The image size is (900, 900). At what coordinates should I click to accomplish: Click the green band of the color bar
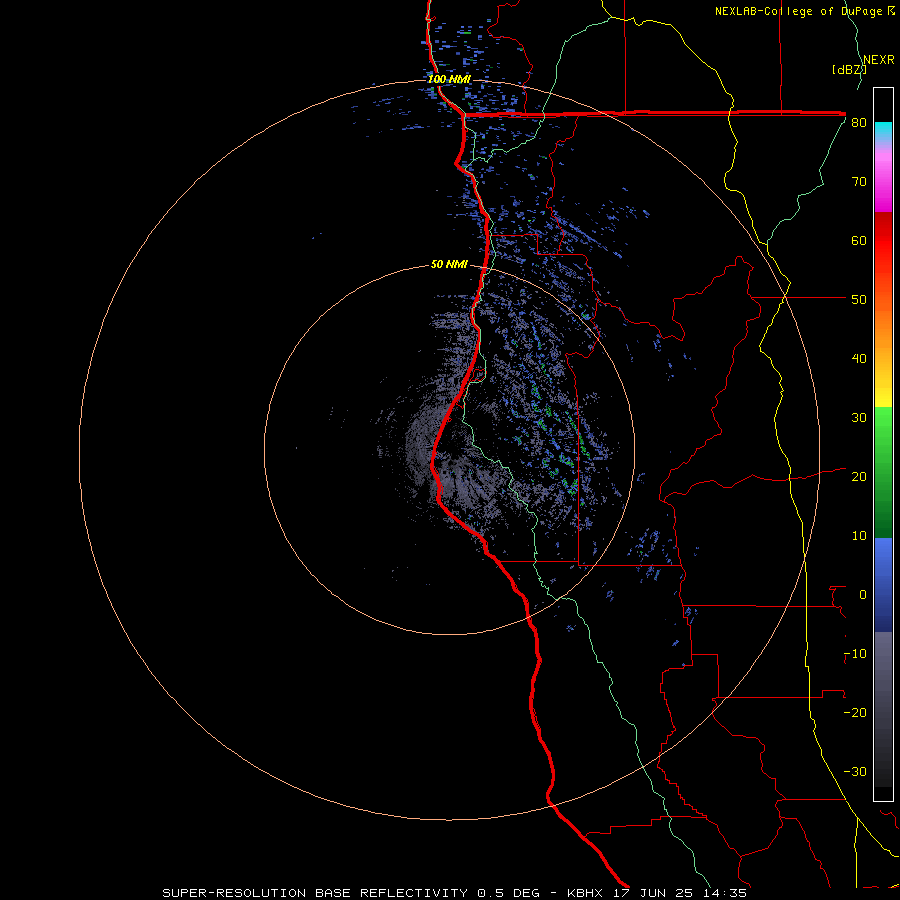click(883, 472)
